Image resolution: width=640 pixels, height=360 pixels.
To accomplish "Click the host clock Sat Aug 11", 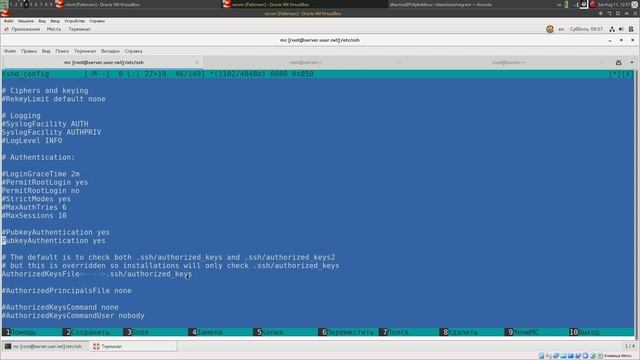I will (614, 4).
